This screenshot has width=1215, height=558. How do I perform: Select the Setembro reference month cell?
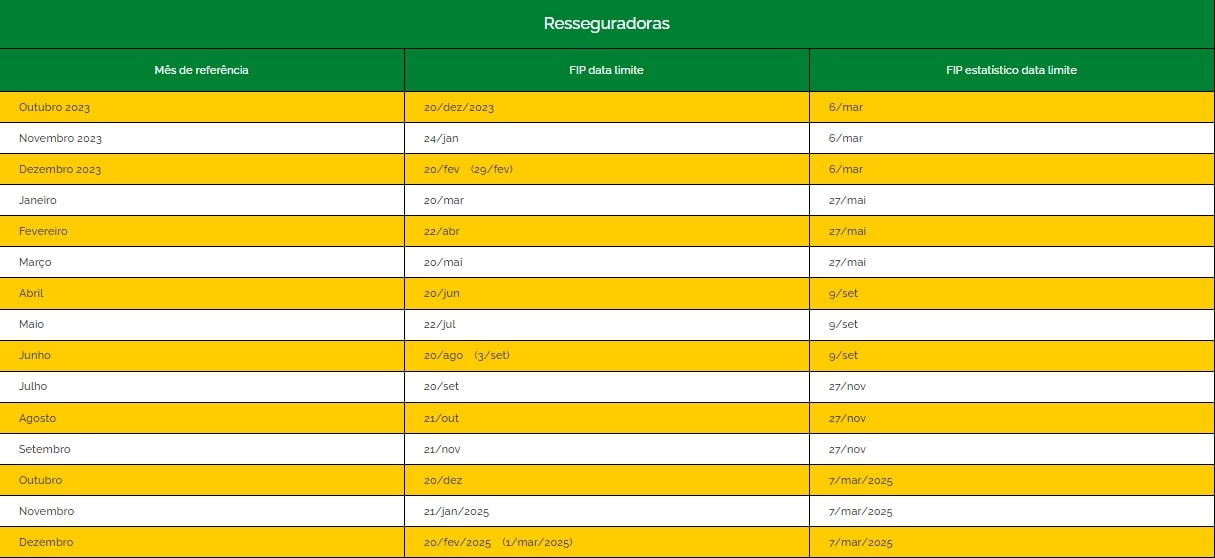click(202, 449)
